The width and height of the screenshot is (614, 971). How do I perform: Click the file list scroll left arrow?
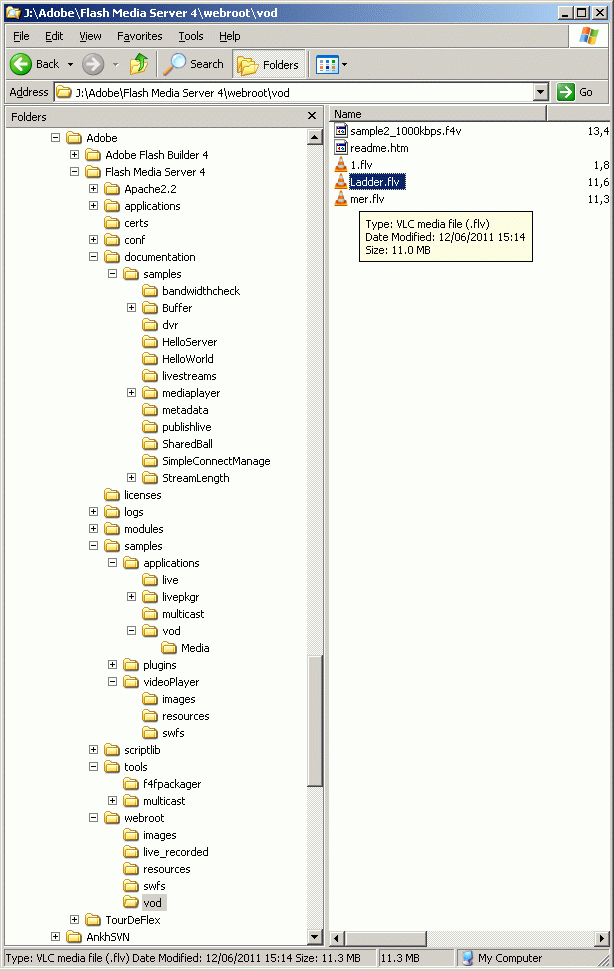point(336,938)
